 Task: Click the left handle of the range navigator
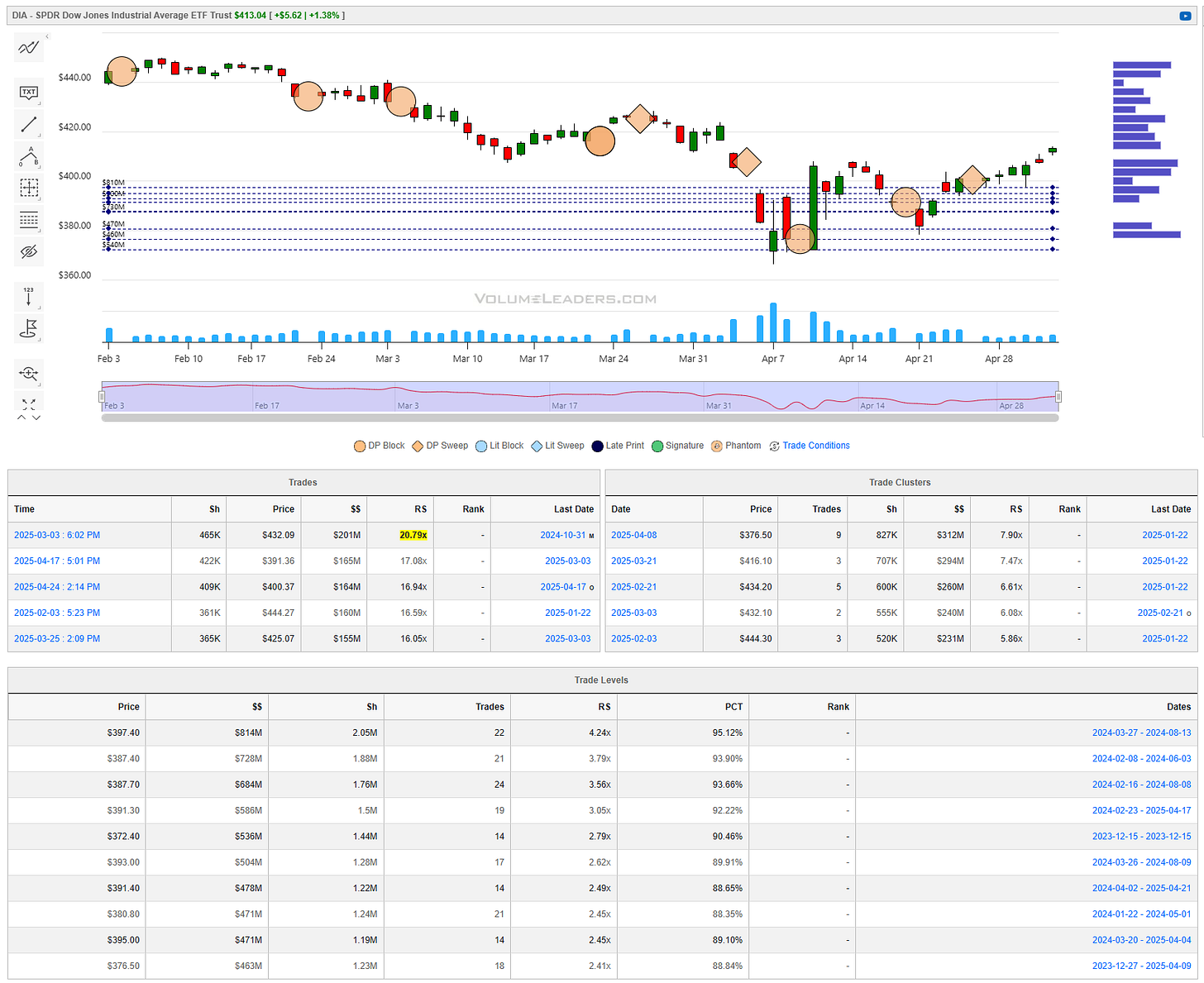102,397
